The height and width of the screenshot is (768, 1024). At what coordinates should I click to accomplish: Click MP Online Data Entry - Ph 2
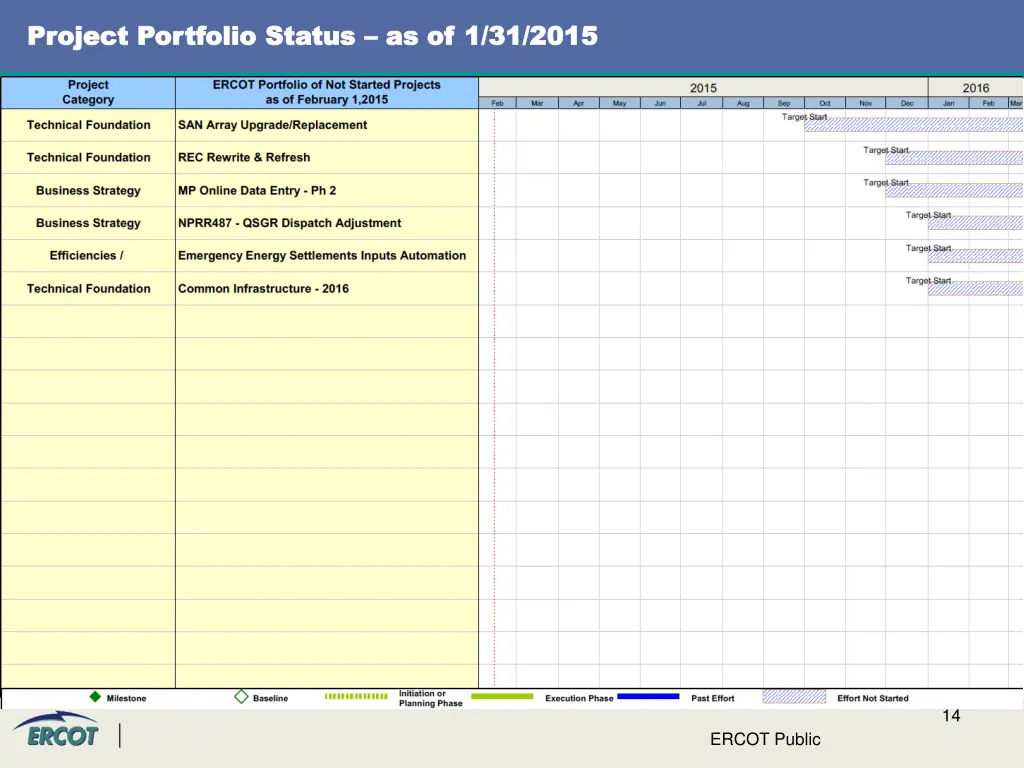pos(257,191)
